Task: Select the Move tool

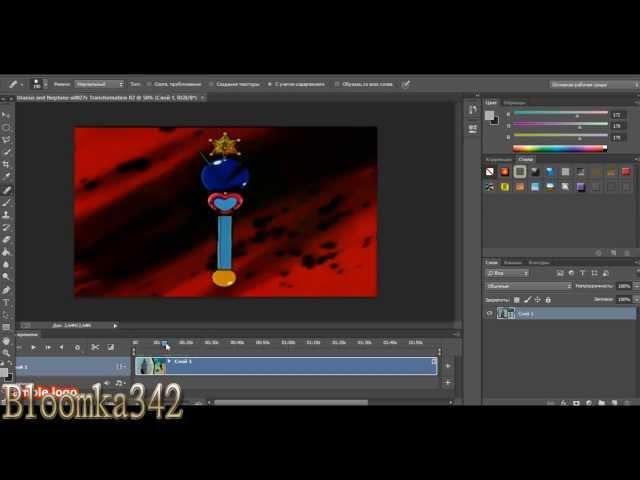Action: tap(6, 116)
